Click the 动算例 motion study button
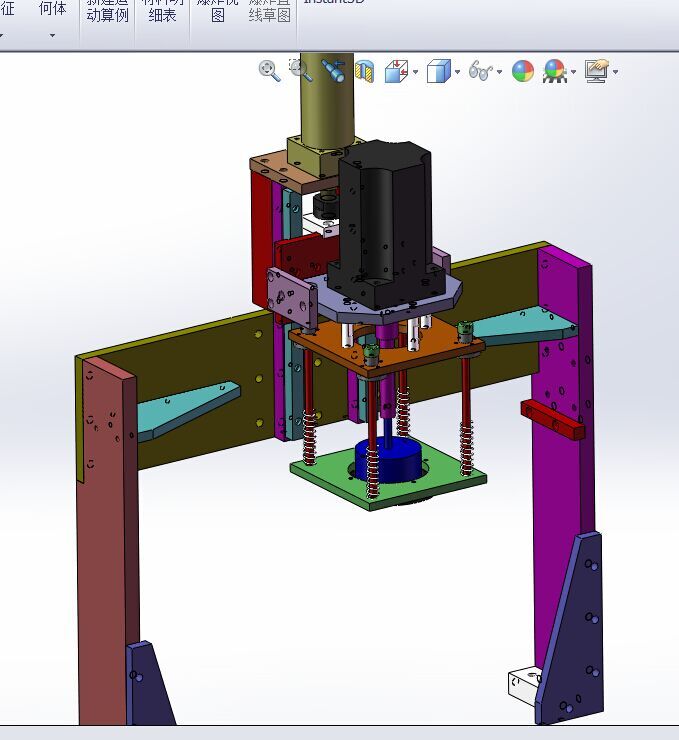This screenshot has height=740, width=679. (x=107, y=12)
